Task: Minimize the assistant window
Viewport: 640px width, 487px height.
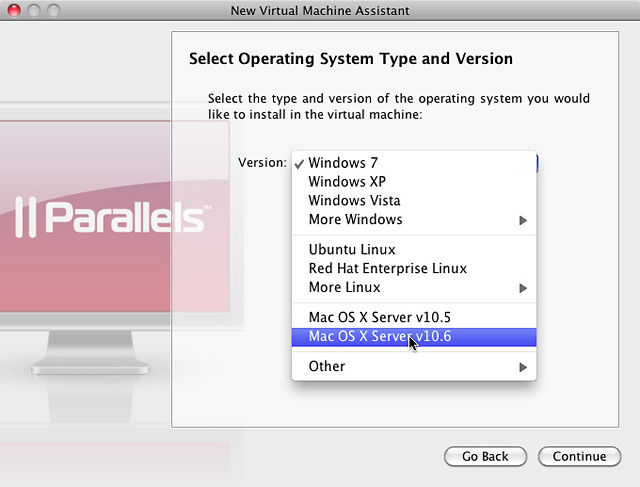Action: pyautogui.click(x=34, y=10)
